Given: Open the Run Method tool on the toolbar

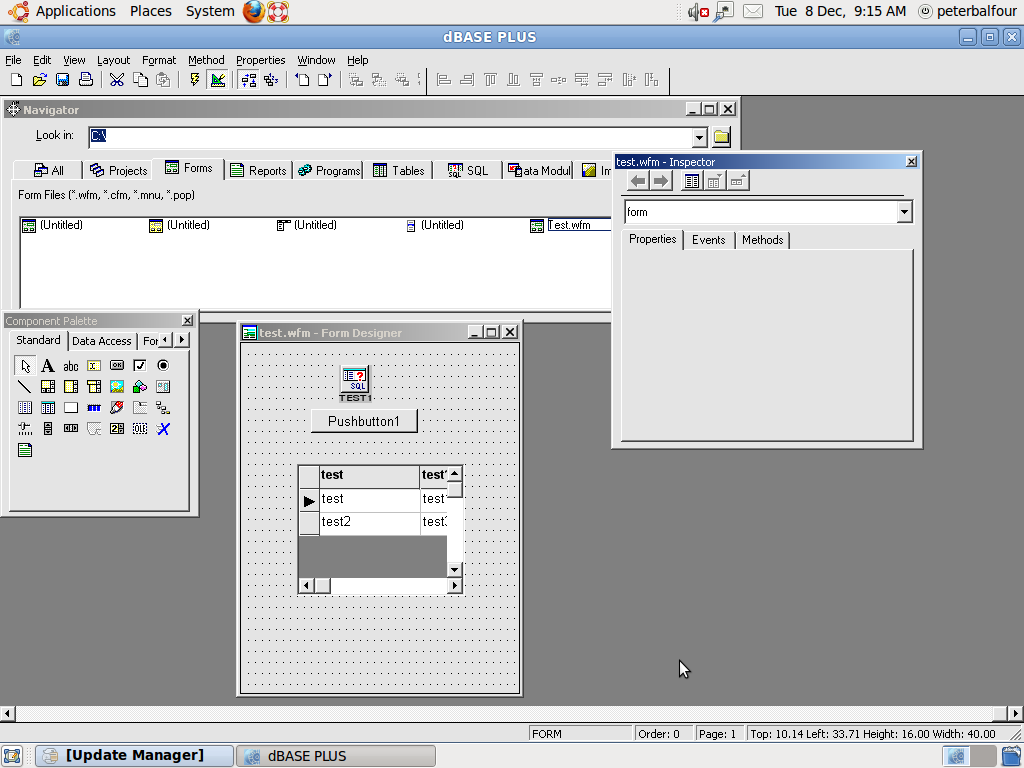Looking at the screenshot, I should pyautogui.click(x=194, y=80).
